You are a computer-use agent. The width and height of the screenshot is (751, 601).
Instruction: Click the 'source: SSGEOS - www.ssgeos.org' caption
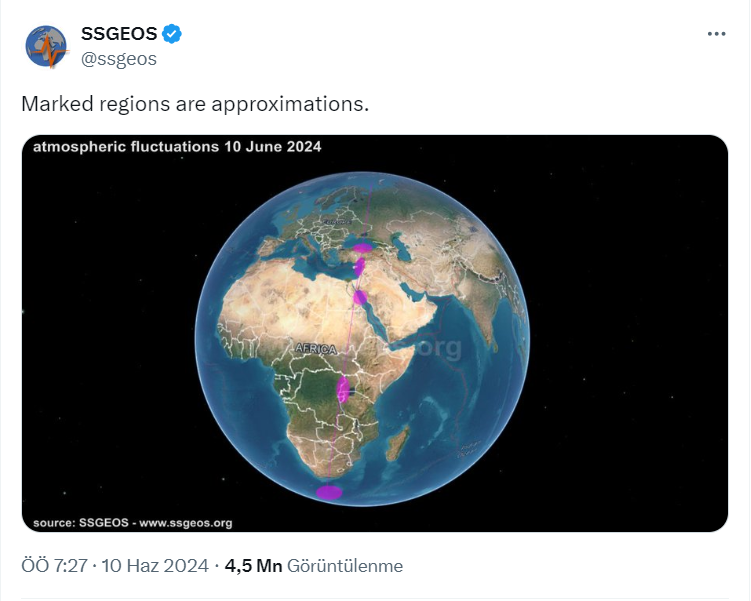pyautogui.click(x=132, y=522)
